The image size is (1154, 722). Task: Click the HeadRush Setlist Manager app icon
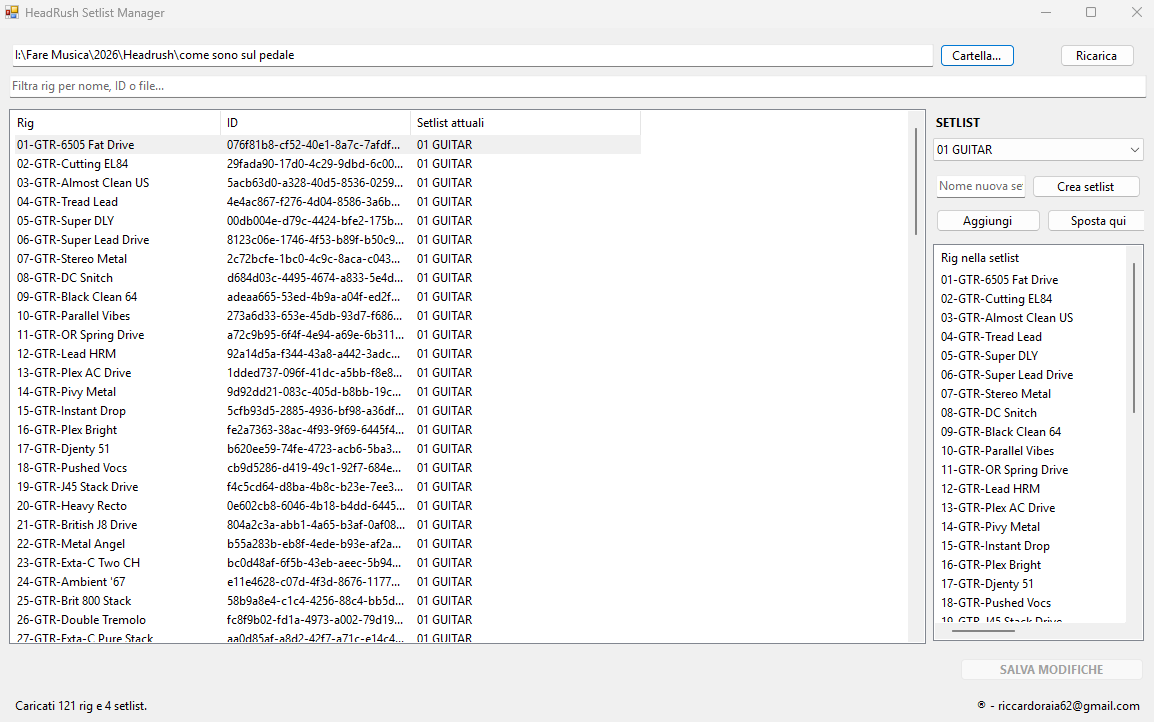(12, 13)
